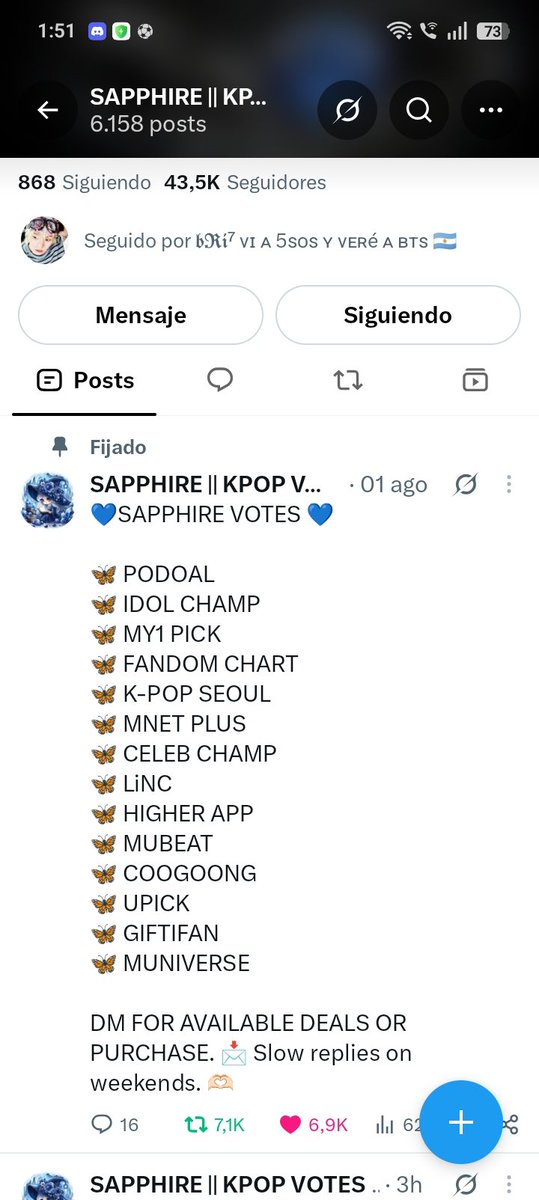
Task: Tap the Mensaje button
Action: click(141, 315)
